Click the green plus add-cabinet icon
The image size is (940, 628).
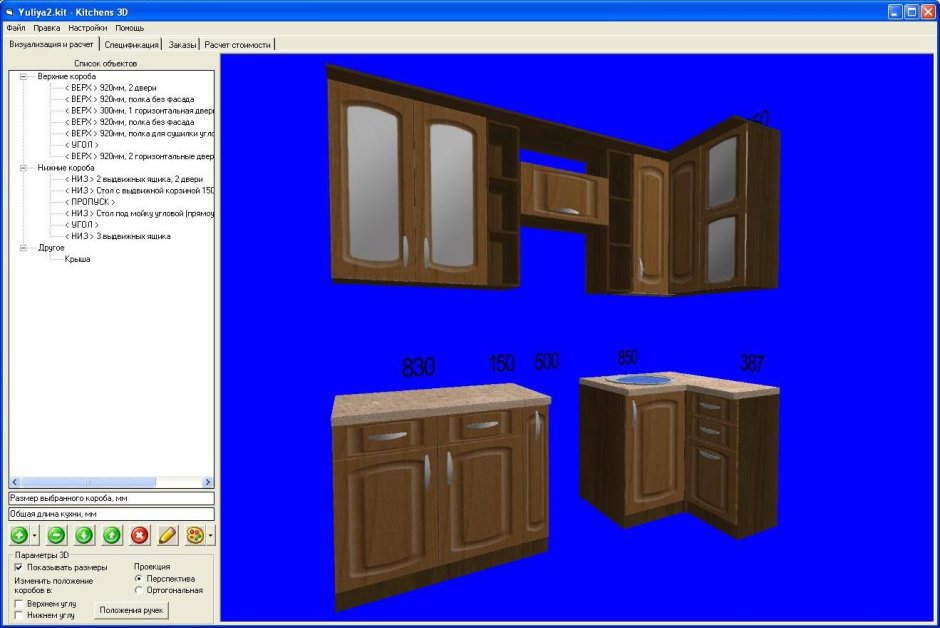19,535
